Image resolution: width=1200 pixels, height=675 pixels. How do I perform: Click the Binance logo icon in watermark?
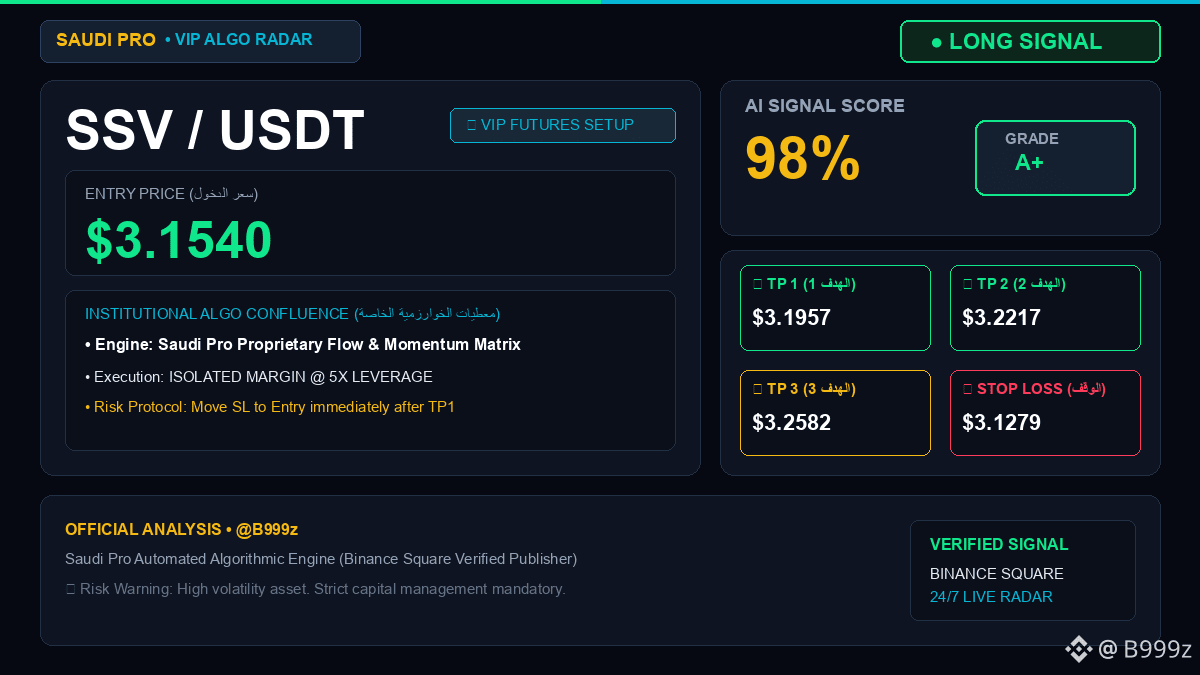point(1078,649)
